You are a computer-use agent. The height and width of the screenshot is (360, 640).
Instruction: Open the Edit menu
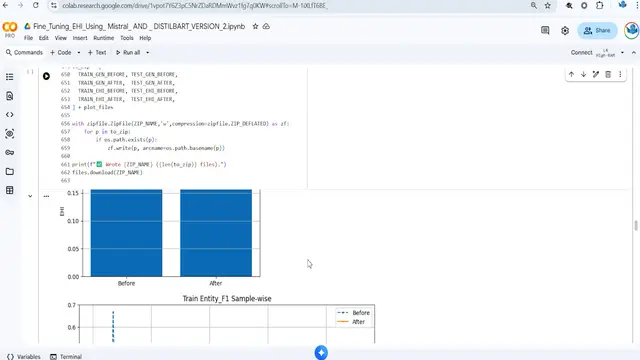pos(44,38)
